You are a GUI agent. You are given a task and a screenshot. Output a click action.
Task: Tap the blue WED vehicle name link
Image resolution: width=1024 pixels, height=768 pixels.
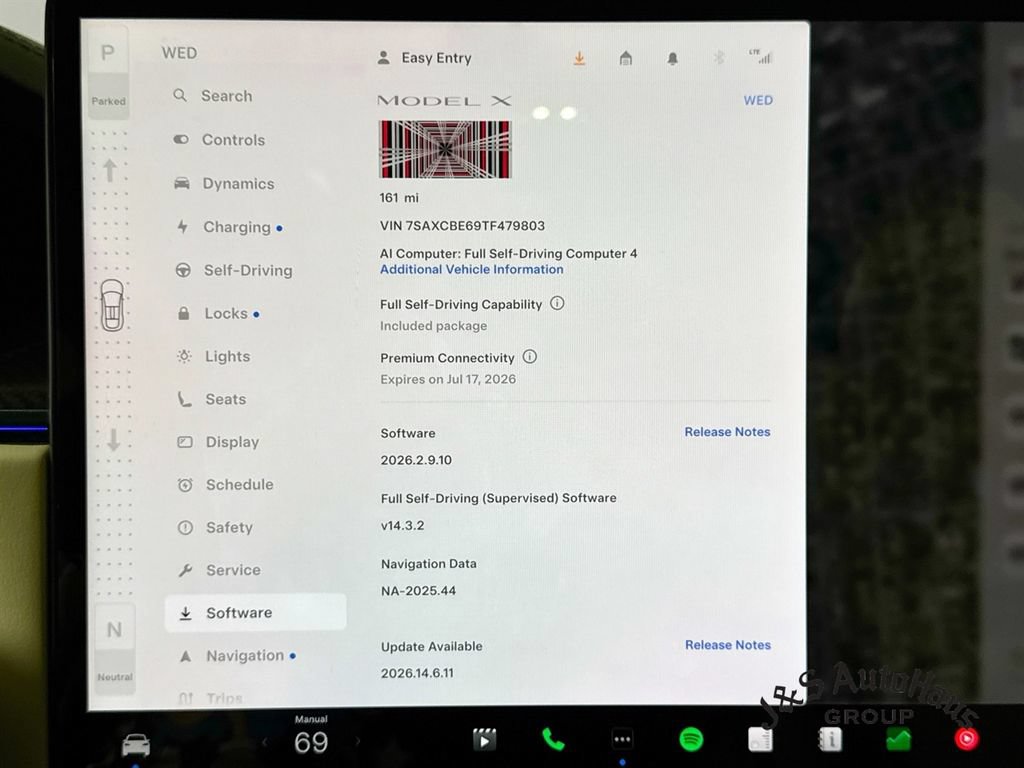click(758, 101)
